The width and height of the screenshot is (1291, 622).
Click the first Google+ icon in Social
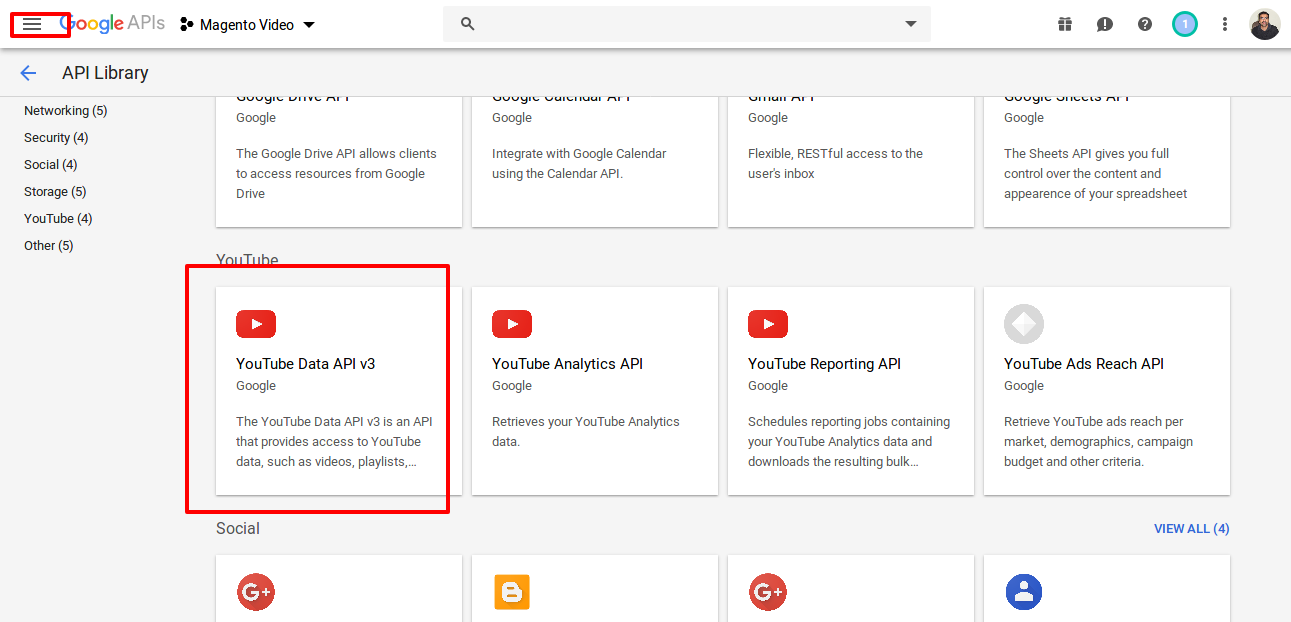click(x=256, y=593)
